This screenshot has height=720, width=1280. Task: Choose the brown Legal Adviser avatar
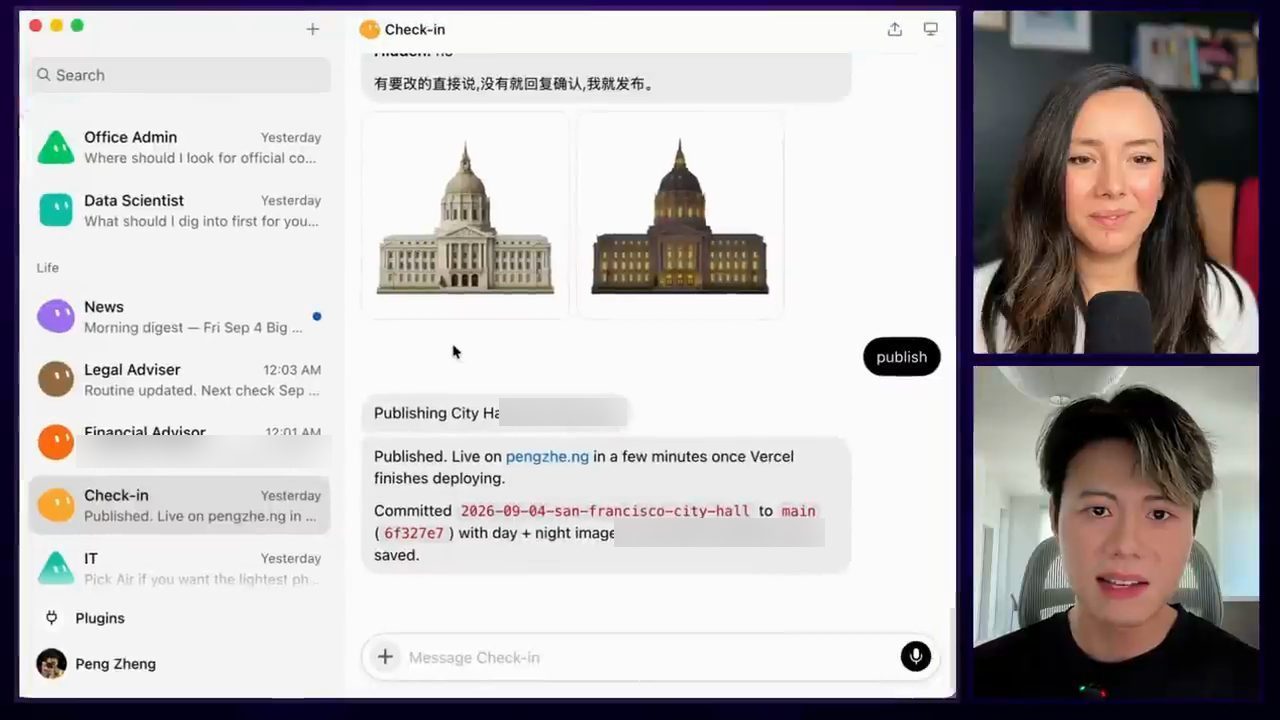pos(56,379)
